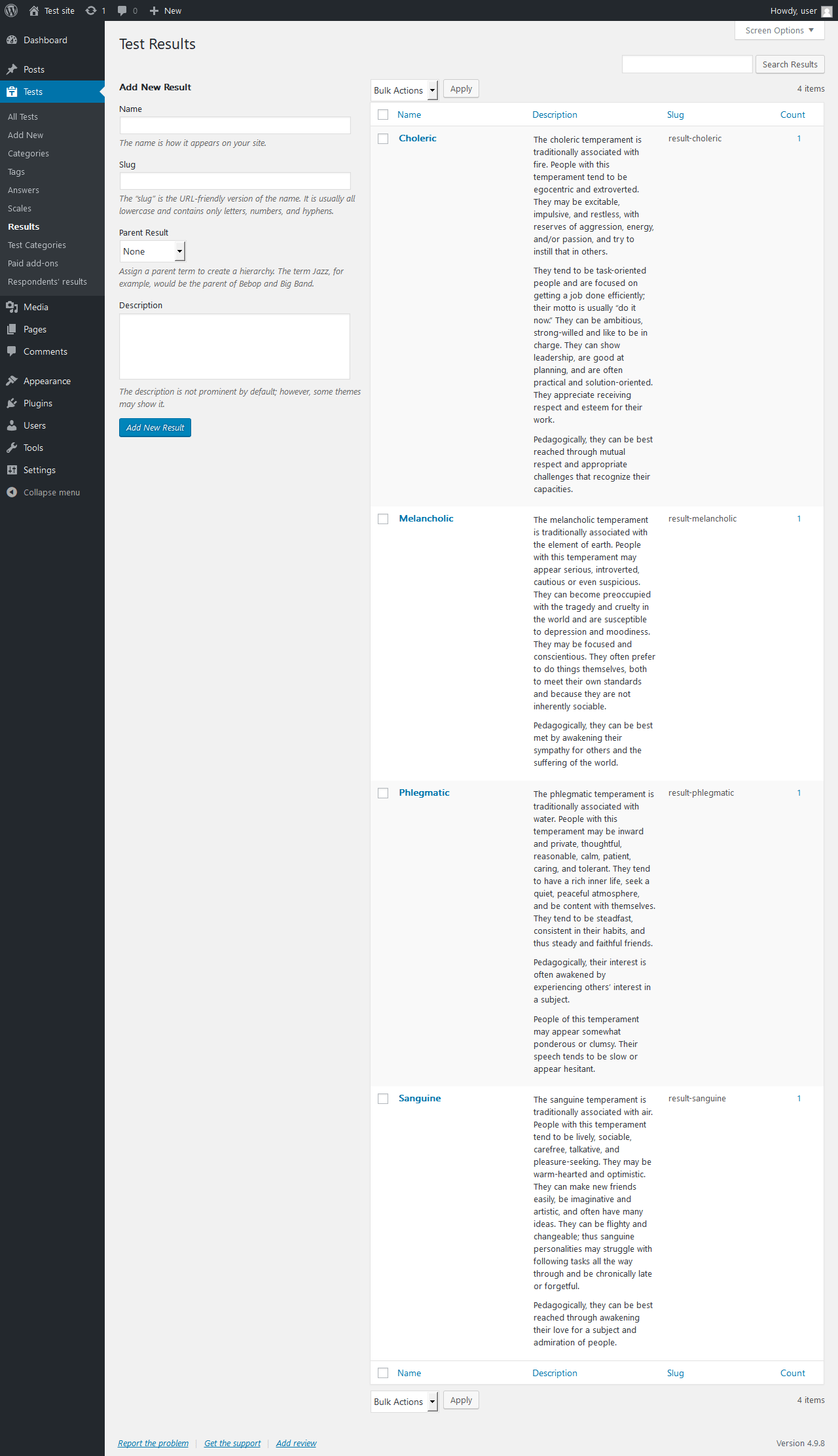The image size is (838, 1456).
Task: Open All Tests submenu item
Action: (23, 116)
